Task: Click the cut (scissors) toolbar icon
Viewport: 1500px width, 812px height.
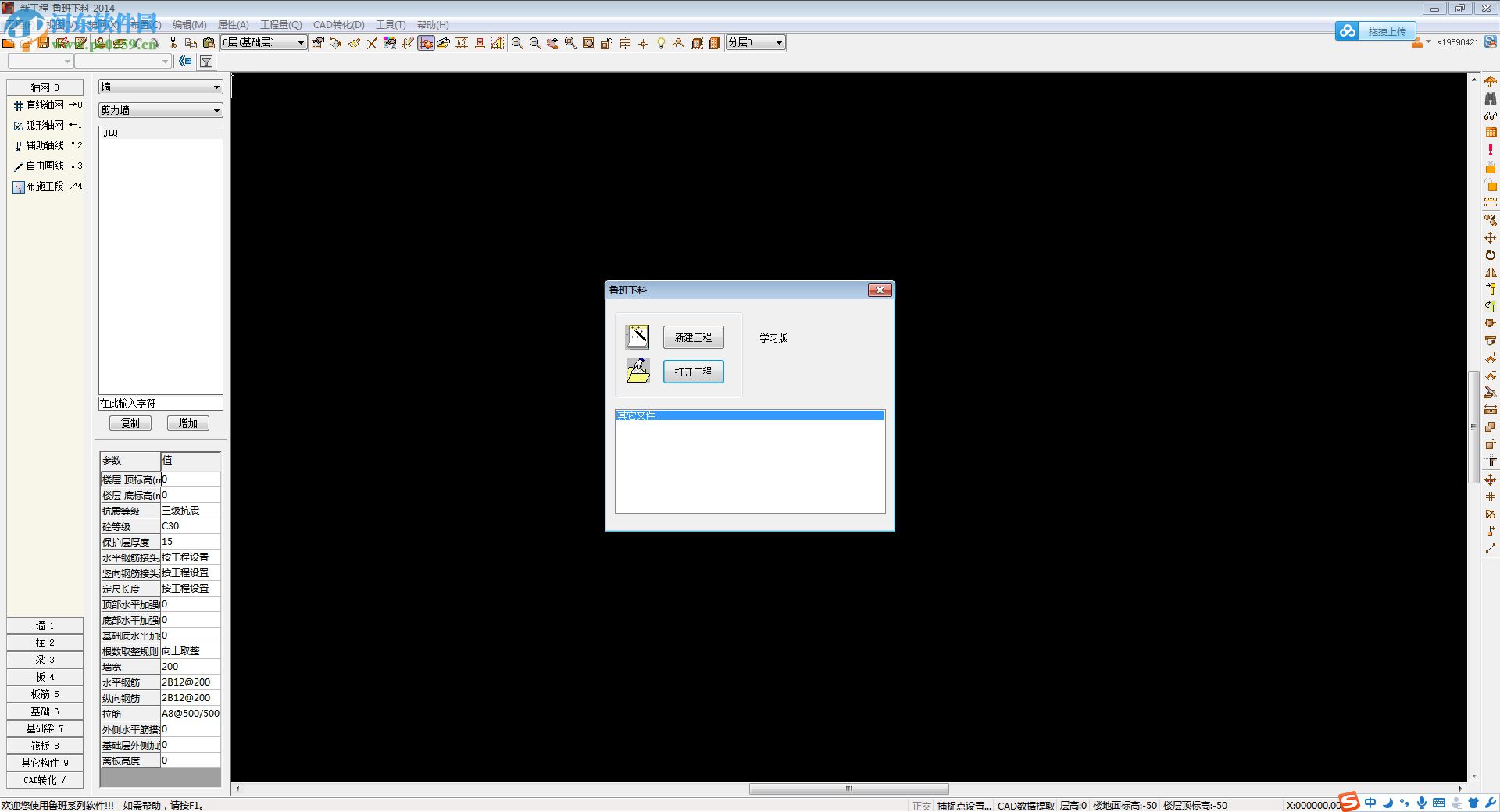Action: point(173,43)
